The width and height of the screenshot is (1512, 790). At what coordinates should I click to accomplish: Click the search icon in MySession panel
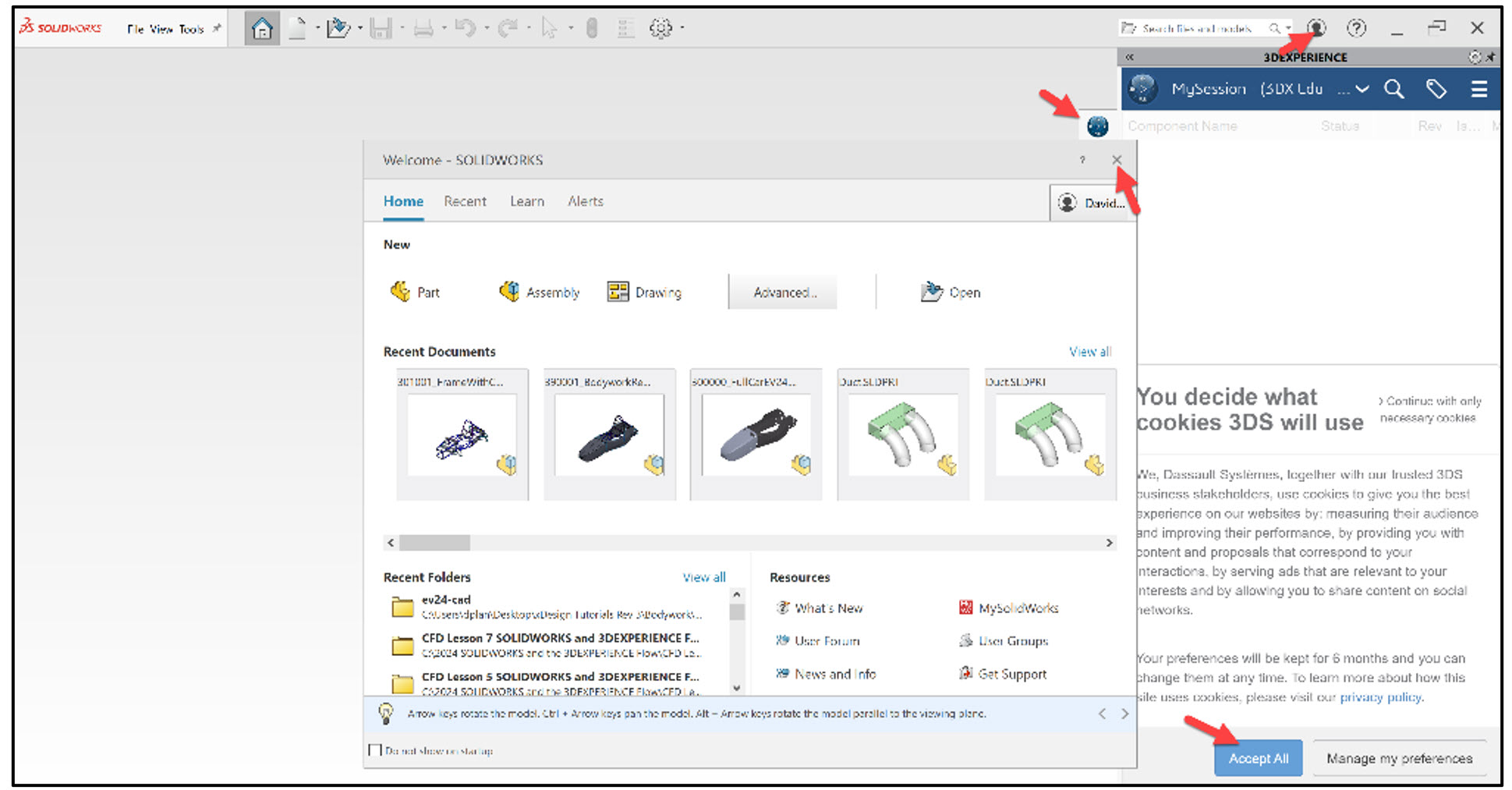point(1394,89)
